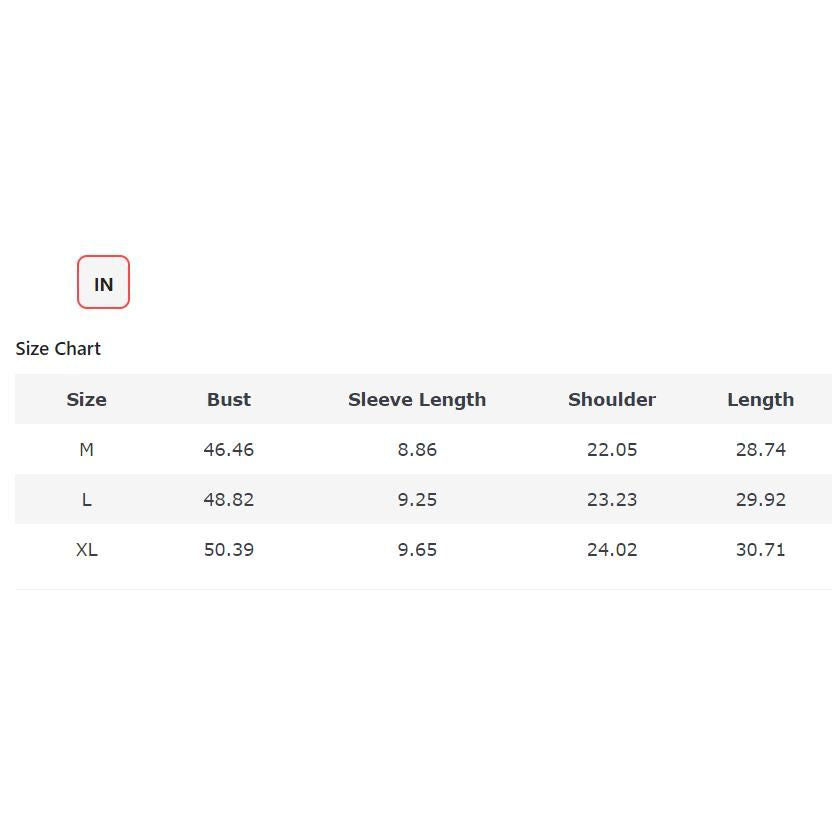Select the Shoulder column header
838x838 pixels.
612,400
